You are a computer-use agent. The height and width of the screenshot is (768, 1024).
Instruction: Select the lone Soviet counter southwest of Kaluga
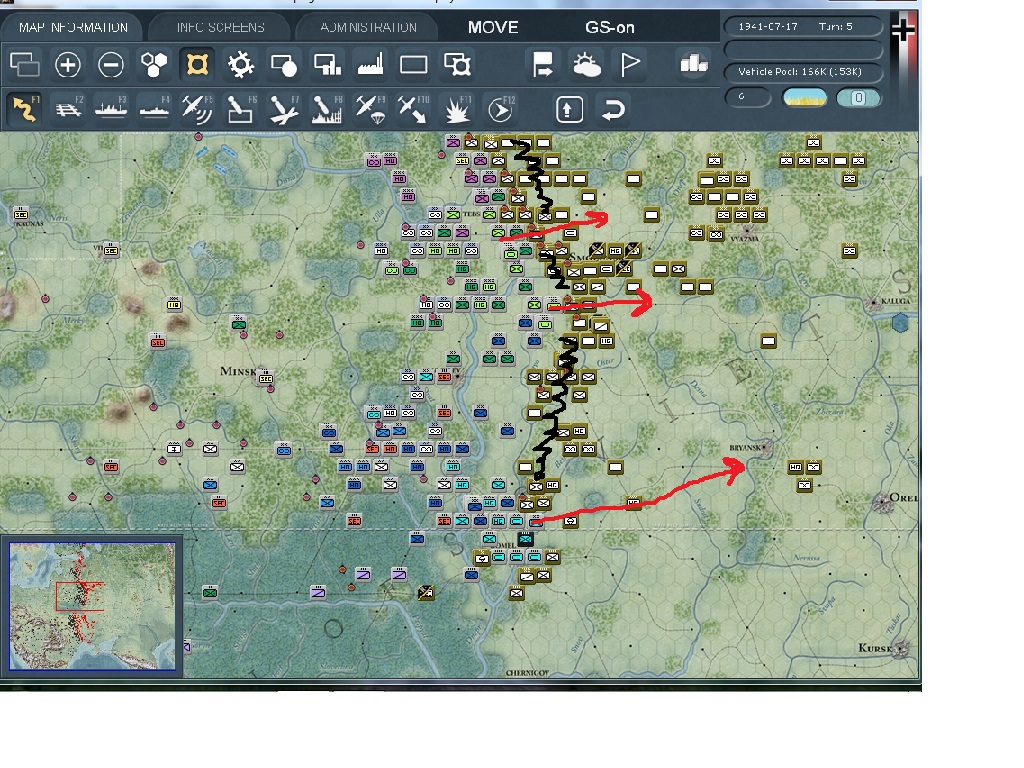[769, 341]
